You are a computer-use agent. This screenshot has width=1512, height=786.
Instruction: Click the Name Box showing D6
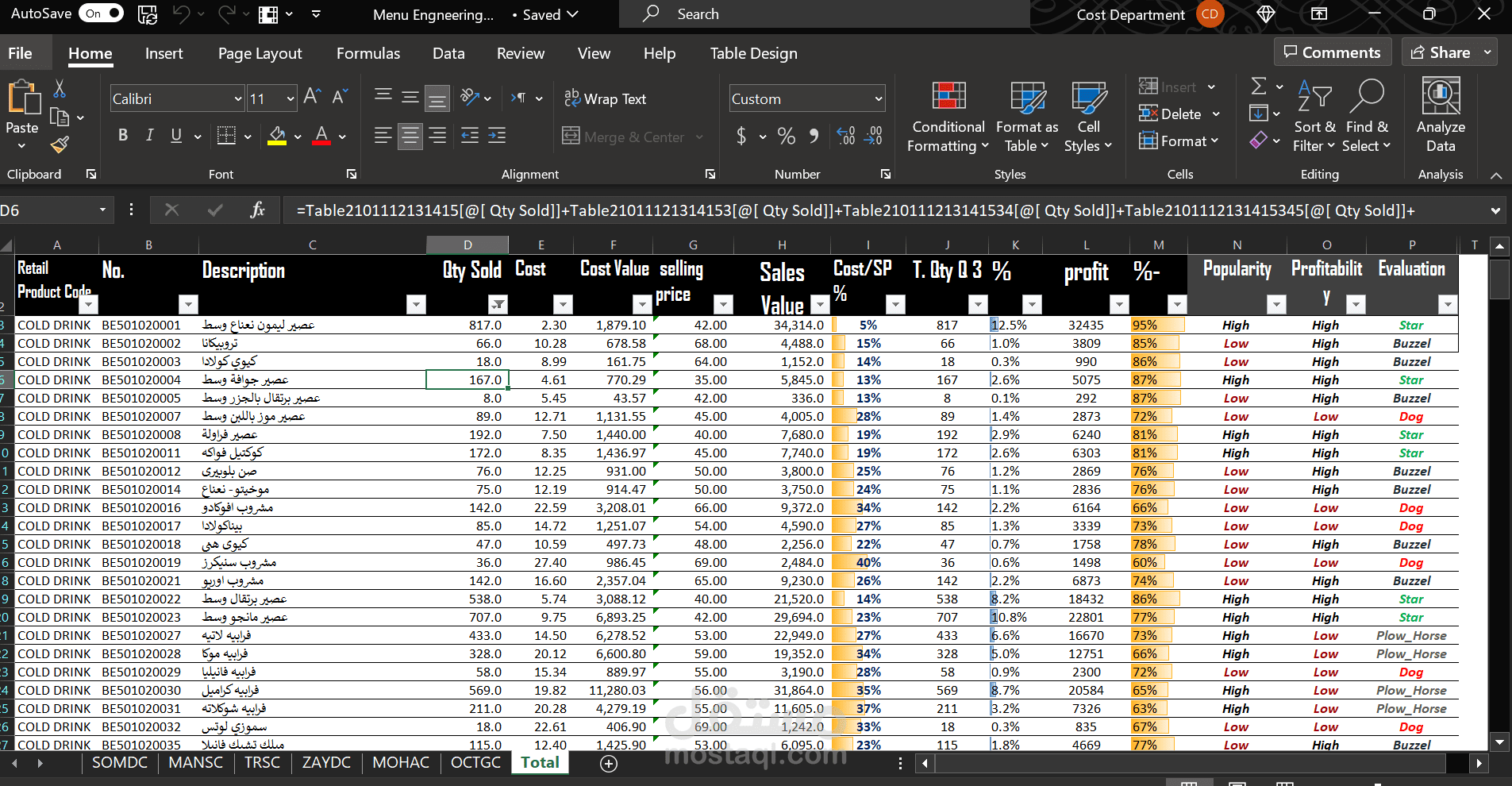[x=48, y=210]
